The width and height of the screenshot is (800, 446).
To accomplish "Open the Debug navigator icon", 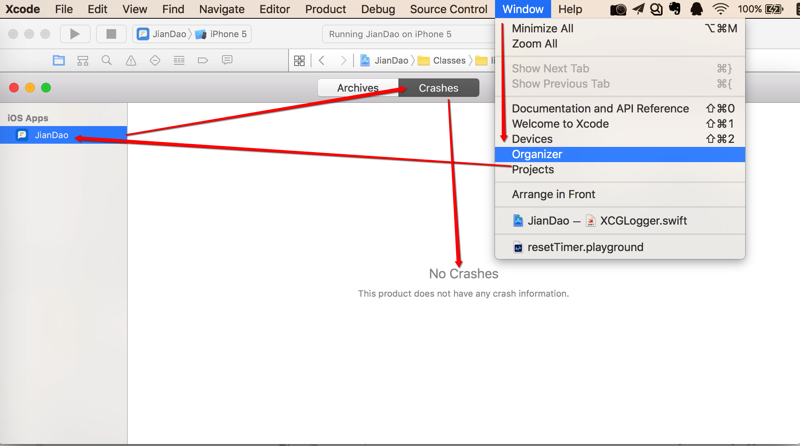I will pyautogui.click(x=179, y=61).
